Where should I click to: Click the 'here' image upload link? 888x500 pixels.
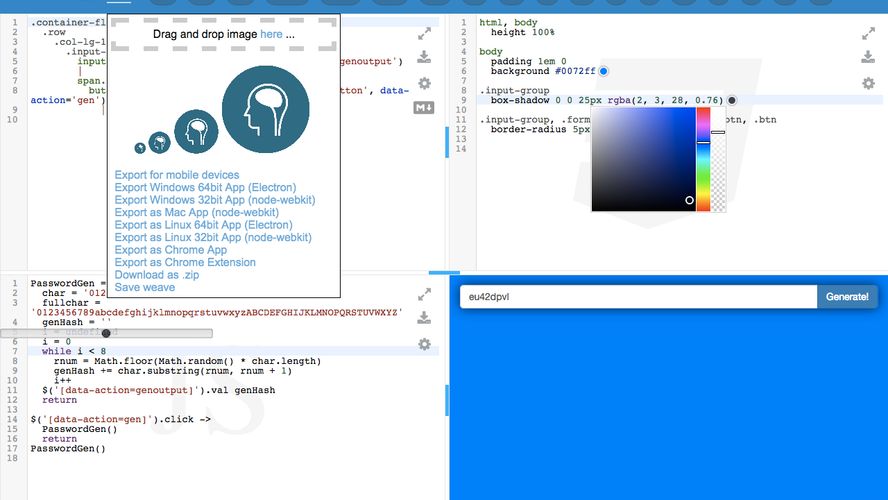point(271,34)
